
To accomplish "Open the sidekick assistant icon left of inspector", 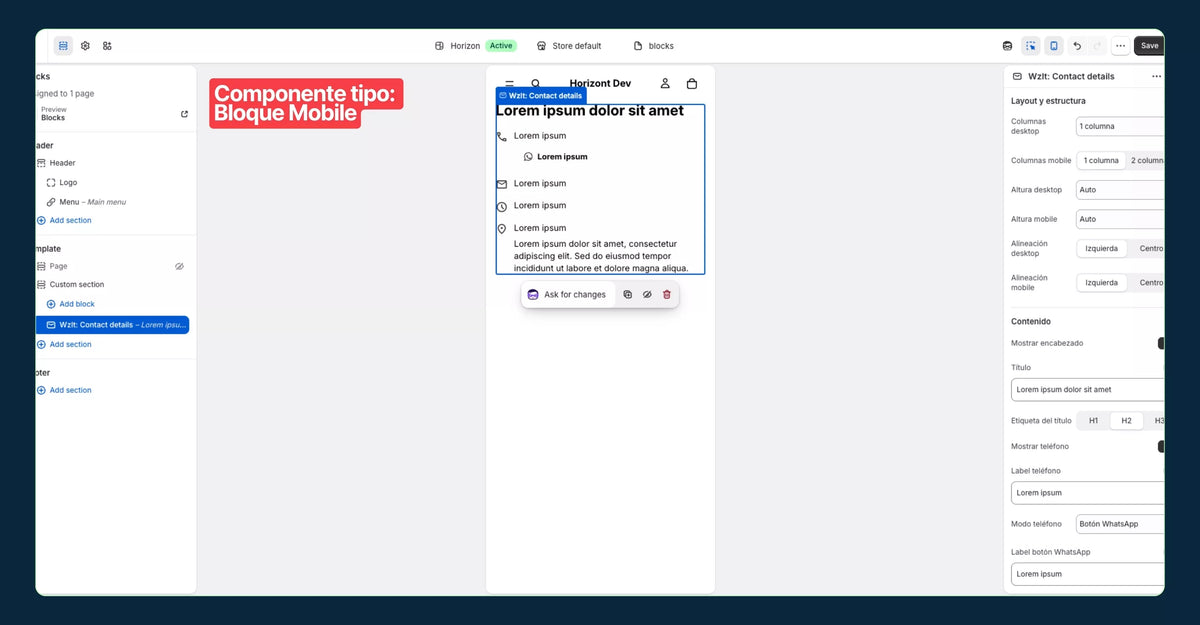I will [1007, 46].
